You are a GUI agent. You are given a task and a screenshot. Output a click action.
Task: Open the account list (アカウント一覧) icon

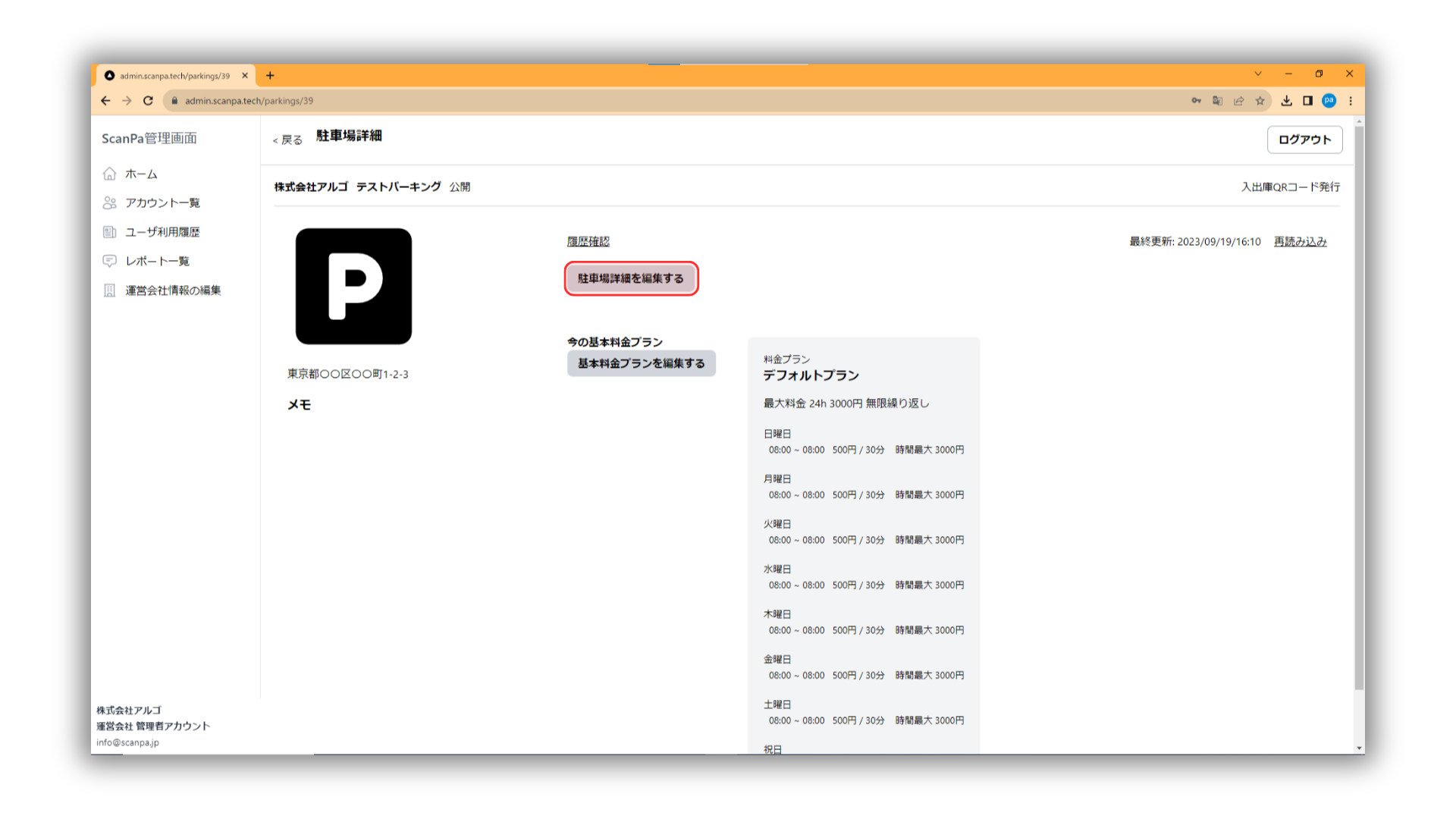tap(110, 202)
